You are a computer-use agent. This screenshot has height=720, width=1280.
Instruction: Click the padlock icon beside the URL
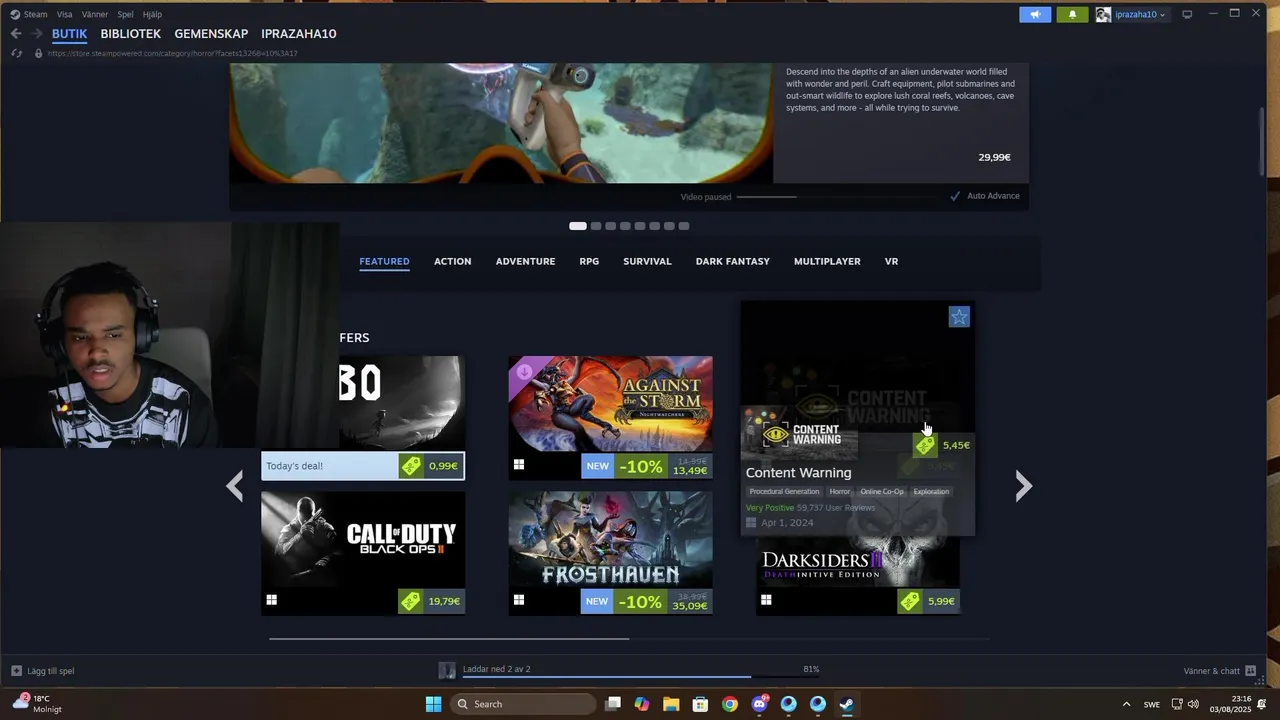point(38,53)
